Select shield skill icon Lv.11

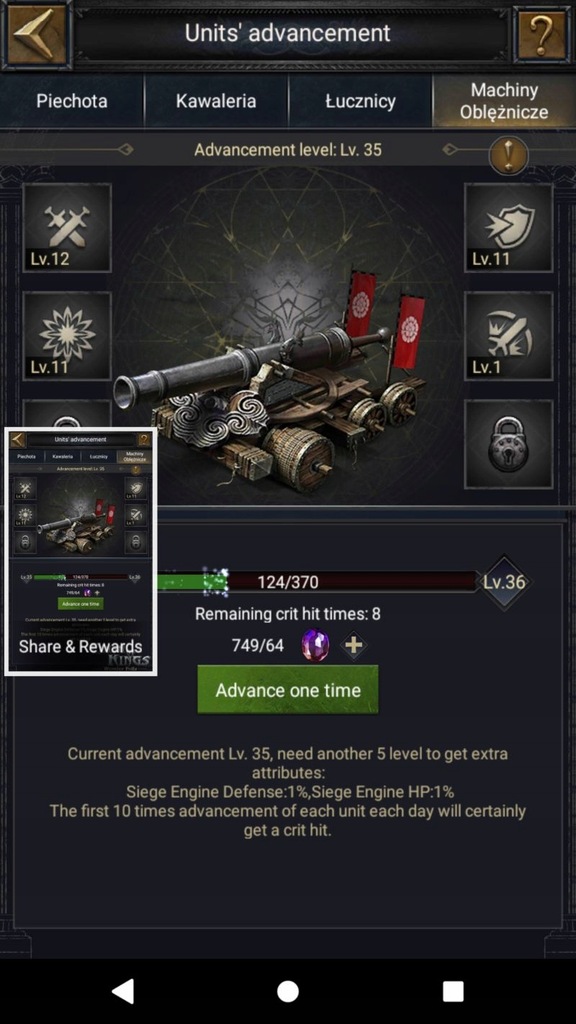point(509,227)
